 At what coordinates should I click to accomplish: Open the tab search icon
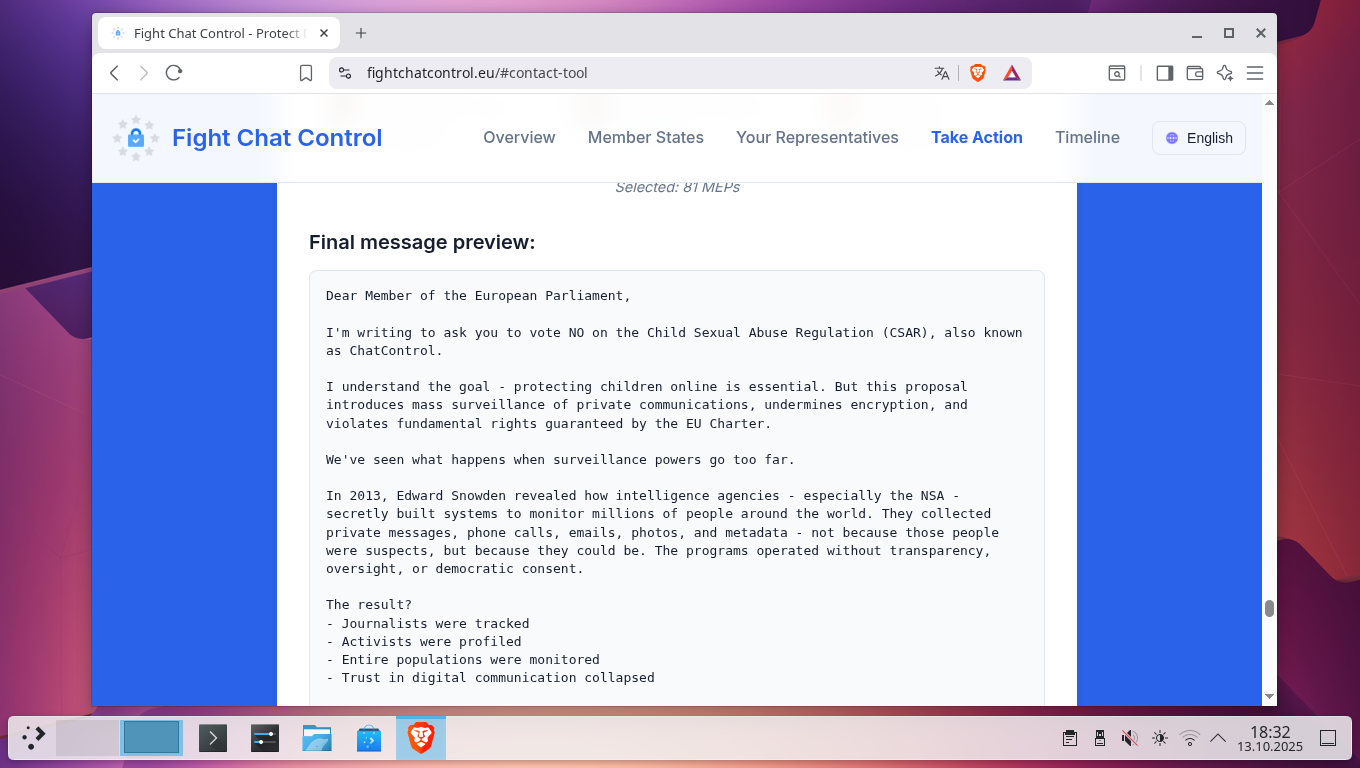pos(1116,73)
